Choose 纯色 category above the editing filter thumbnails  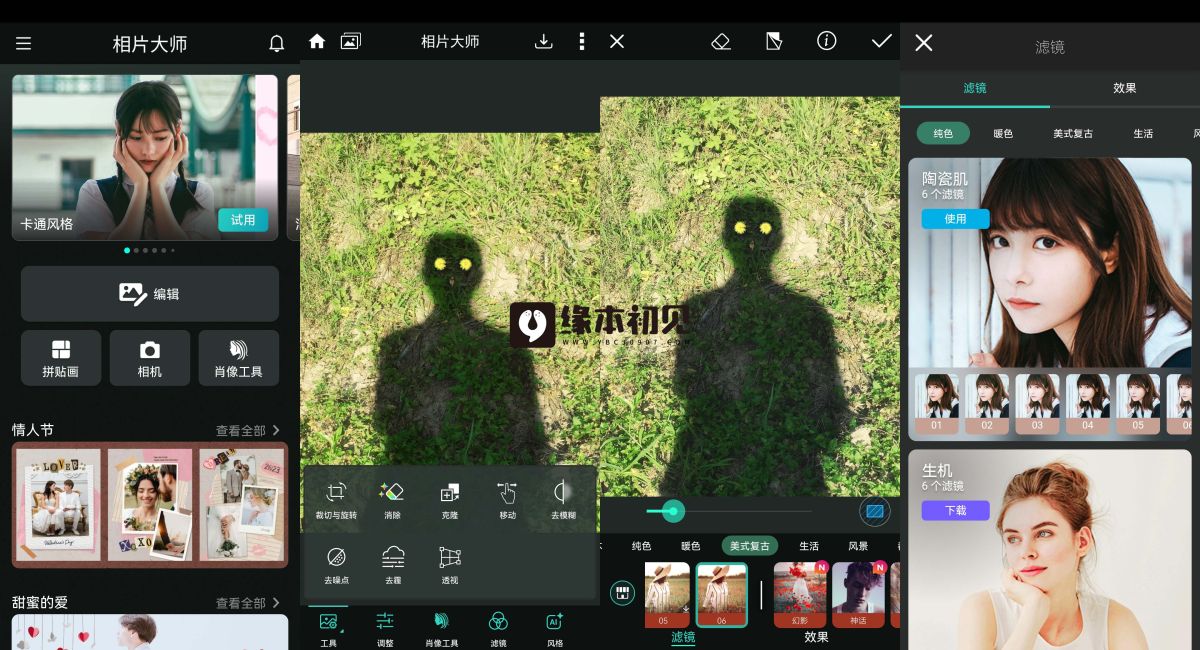coord(641,546)
